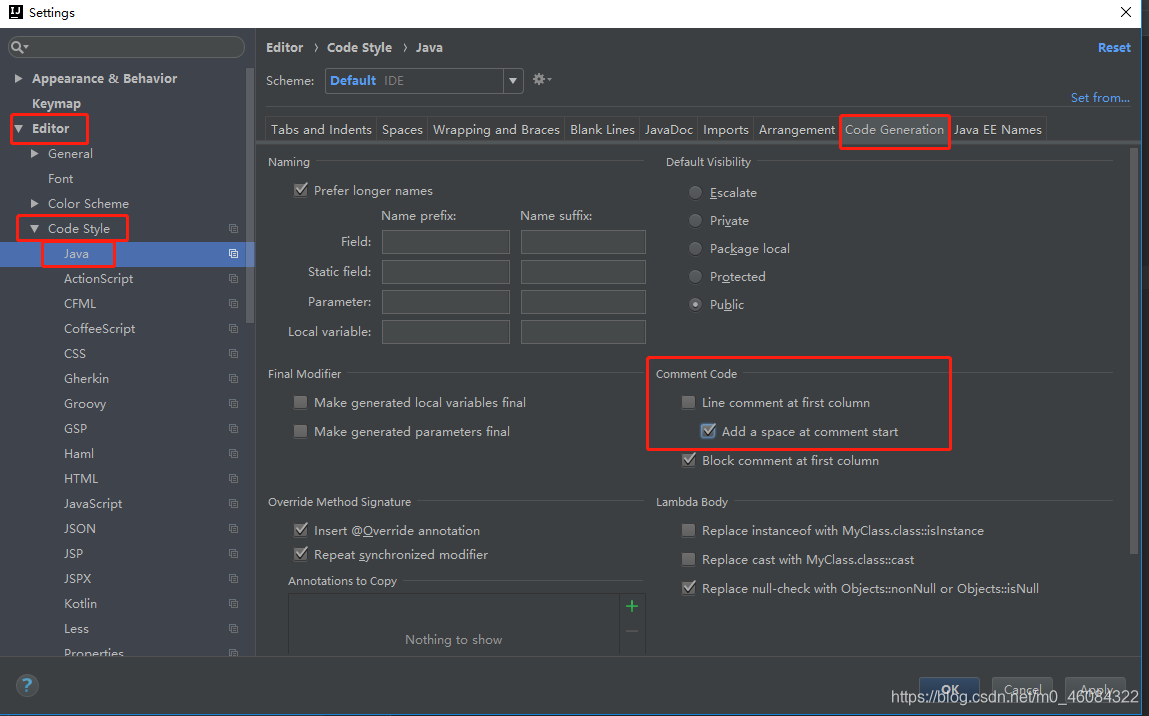Enable Replace cast with MyClass.class::cast
This screenshot has width=1149, height=716.
click(x=688, y=560)
